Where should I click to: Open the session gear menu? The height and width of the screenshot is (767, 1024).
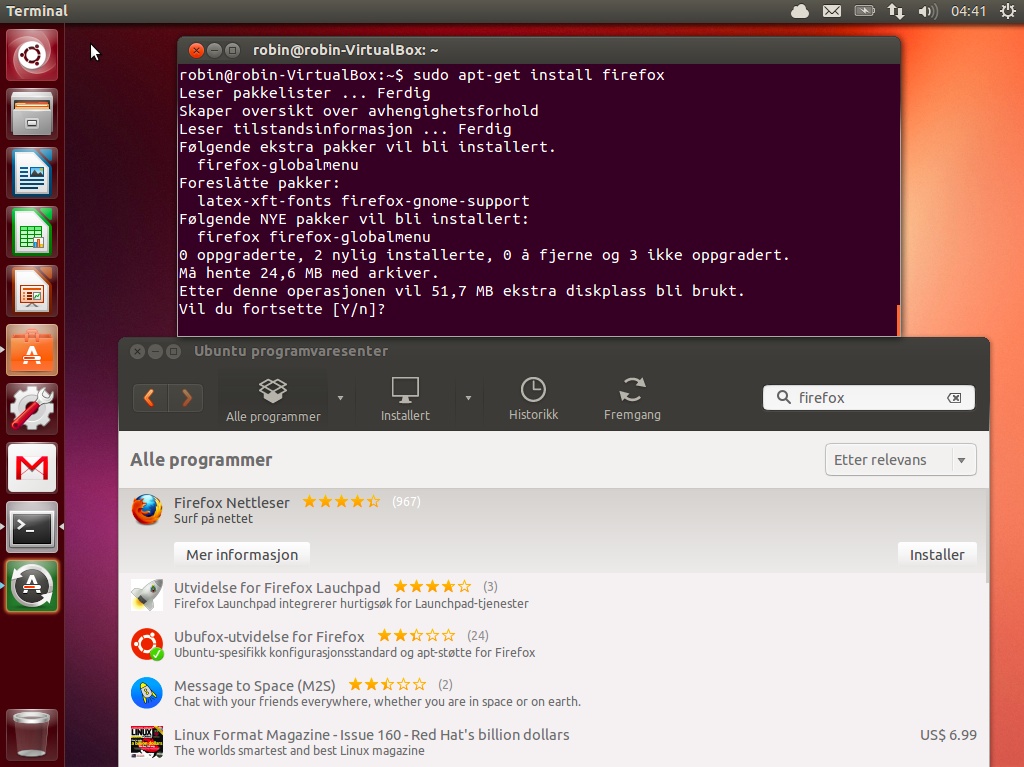(1008, 11)
